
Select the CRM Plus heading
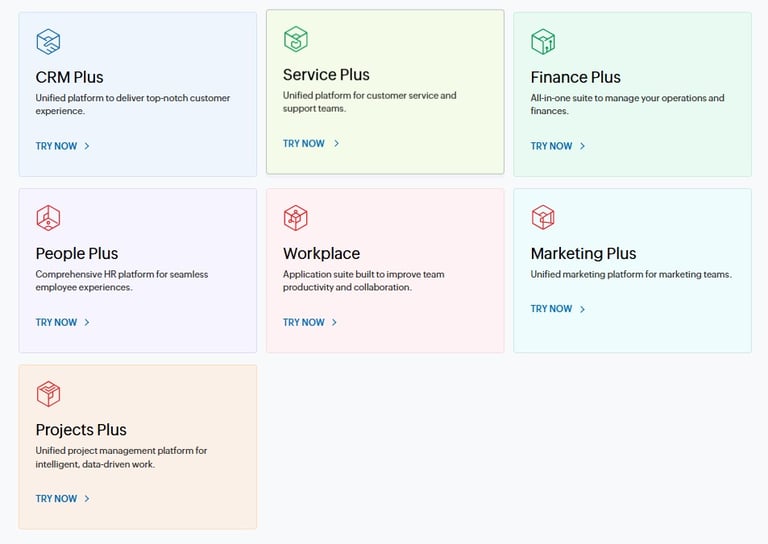(69, 77)
